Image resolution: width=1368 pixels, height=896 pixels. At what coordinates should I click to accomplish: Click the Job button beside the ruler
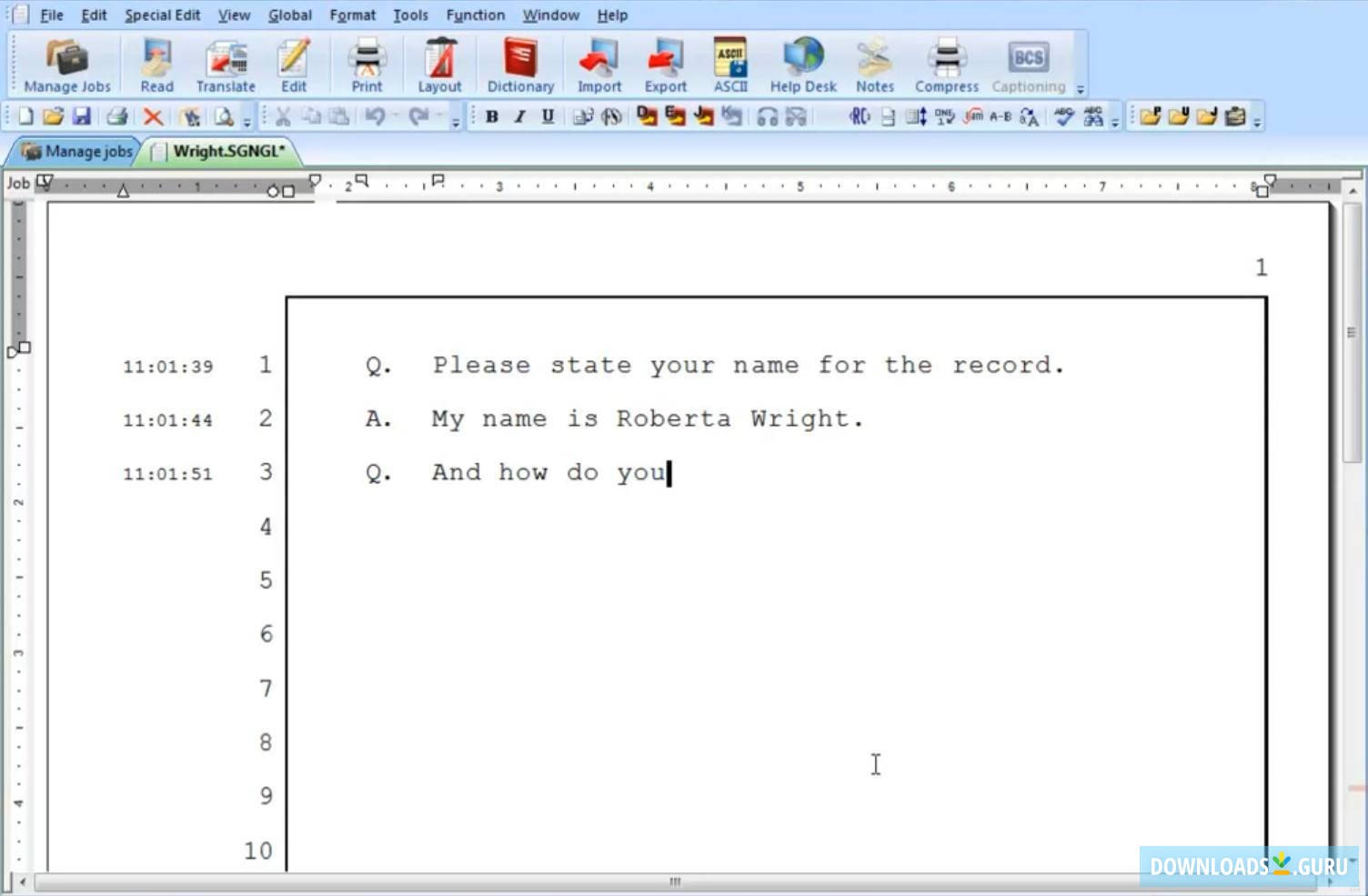point(18,183)
